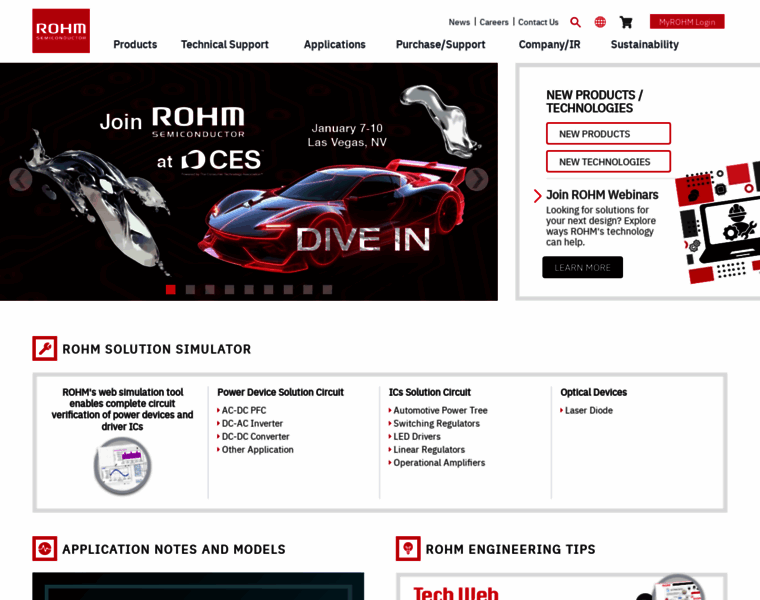Click the APPLICATION NOTES AND MODELS heading
The width and height of the screenshot is (760, 600).
pos(174,549)
